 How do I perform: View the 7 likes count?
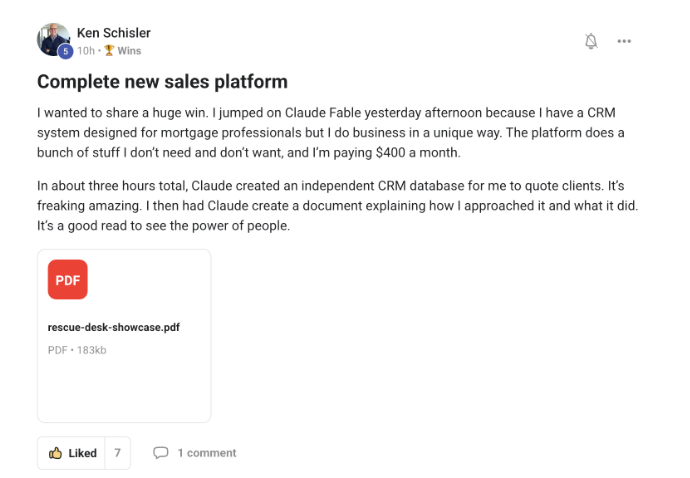click(117, 453)
